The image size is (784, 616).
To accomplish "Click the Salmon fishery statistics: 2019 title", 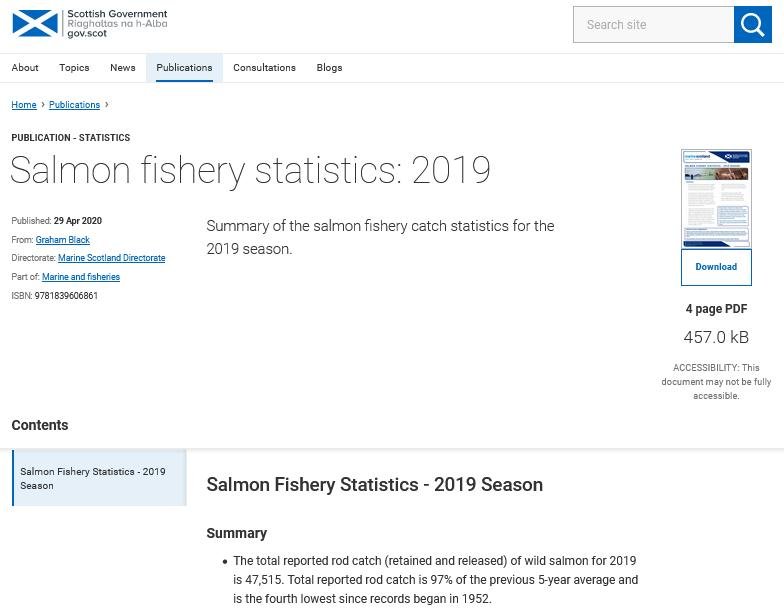I will 250,171.
